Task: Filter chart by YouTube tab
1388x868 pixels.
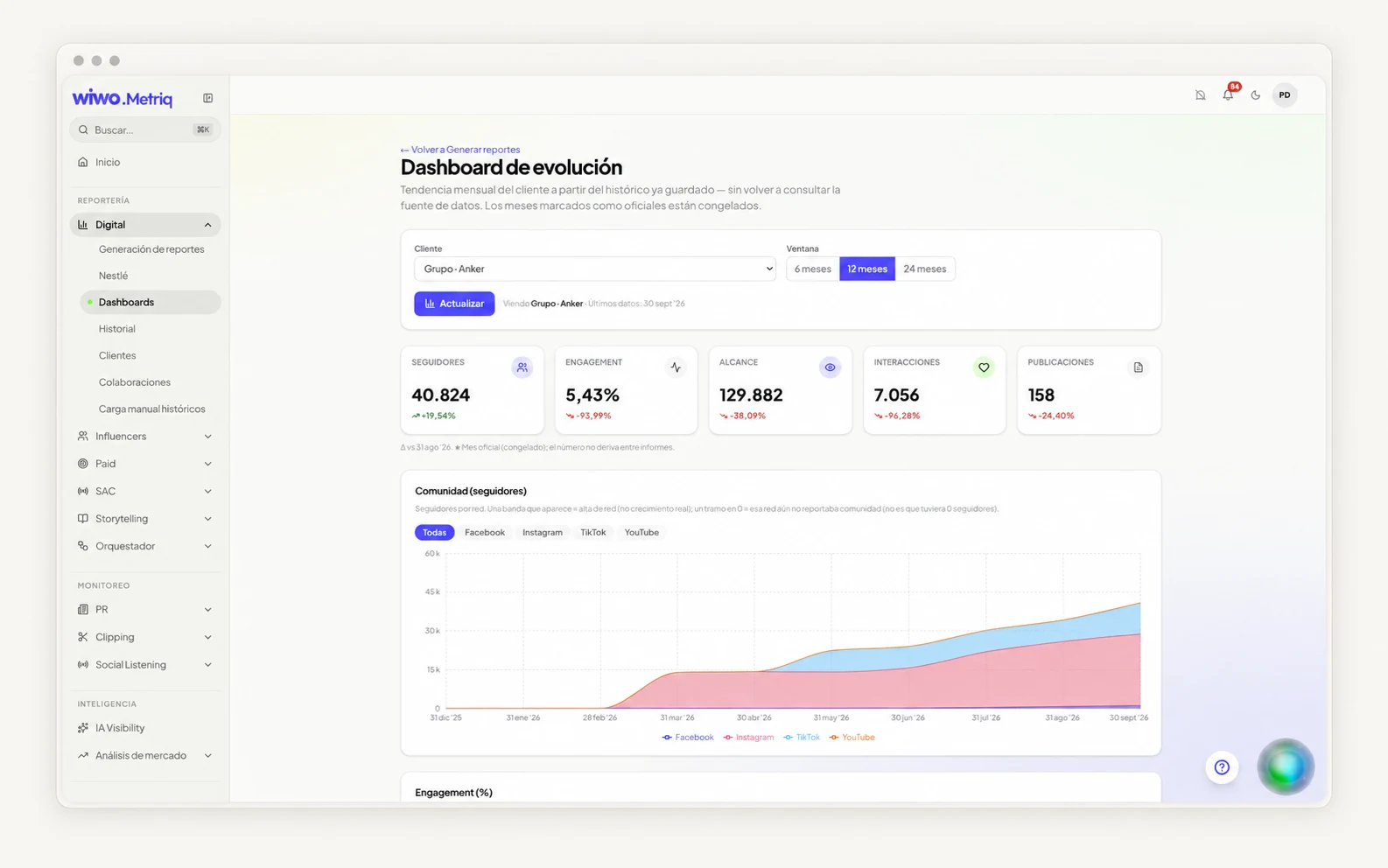Action: pos(641,532)
